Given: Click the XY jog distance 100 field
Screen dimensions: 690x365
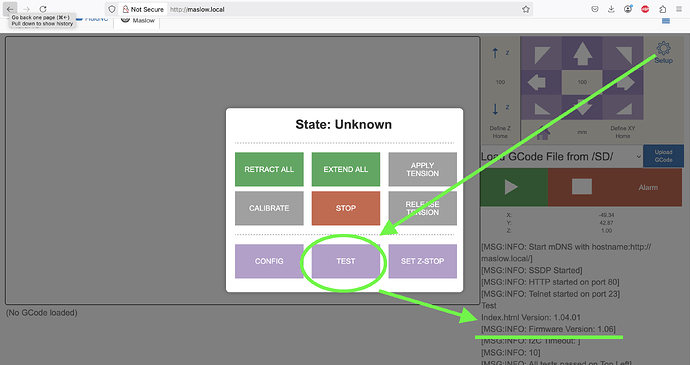Looking at the screenshot, I should (582, 82).
